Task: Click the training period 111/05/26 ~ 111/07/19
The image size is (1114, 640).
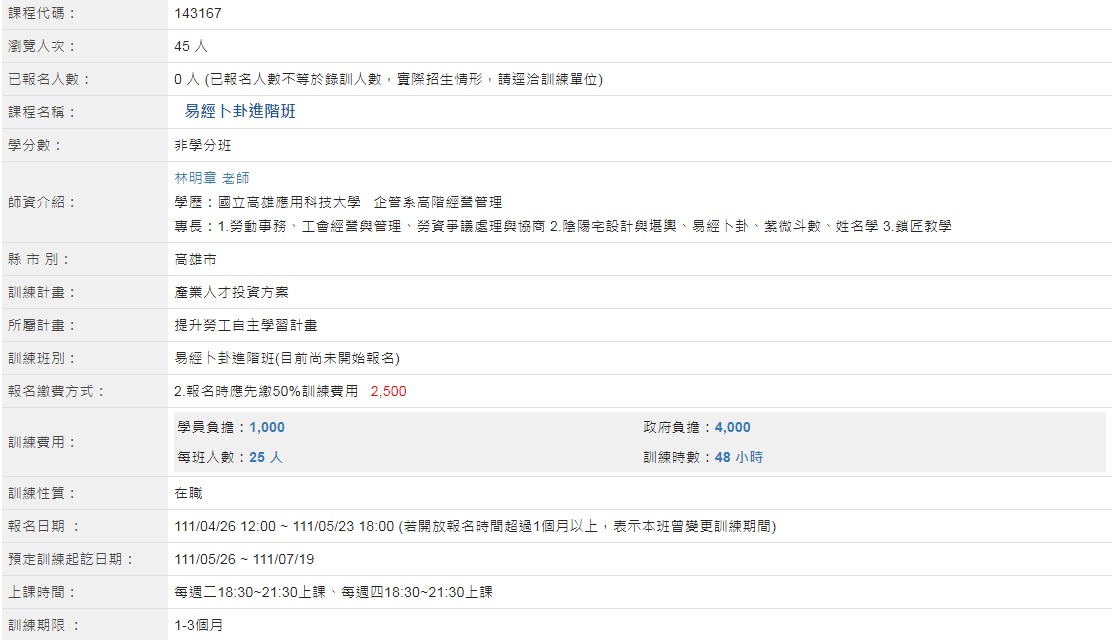Action: pos(244,559)
